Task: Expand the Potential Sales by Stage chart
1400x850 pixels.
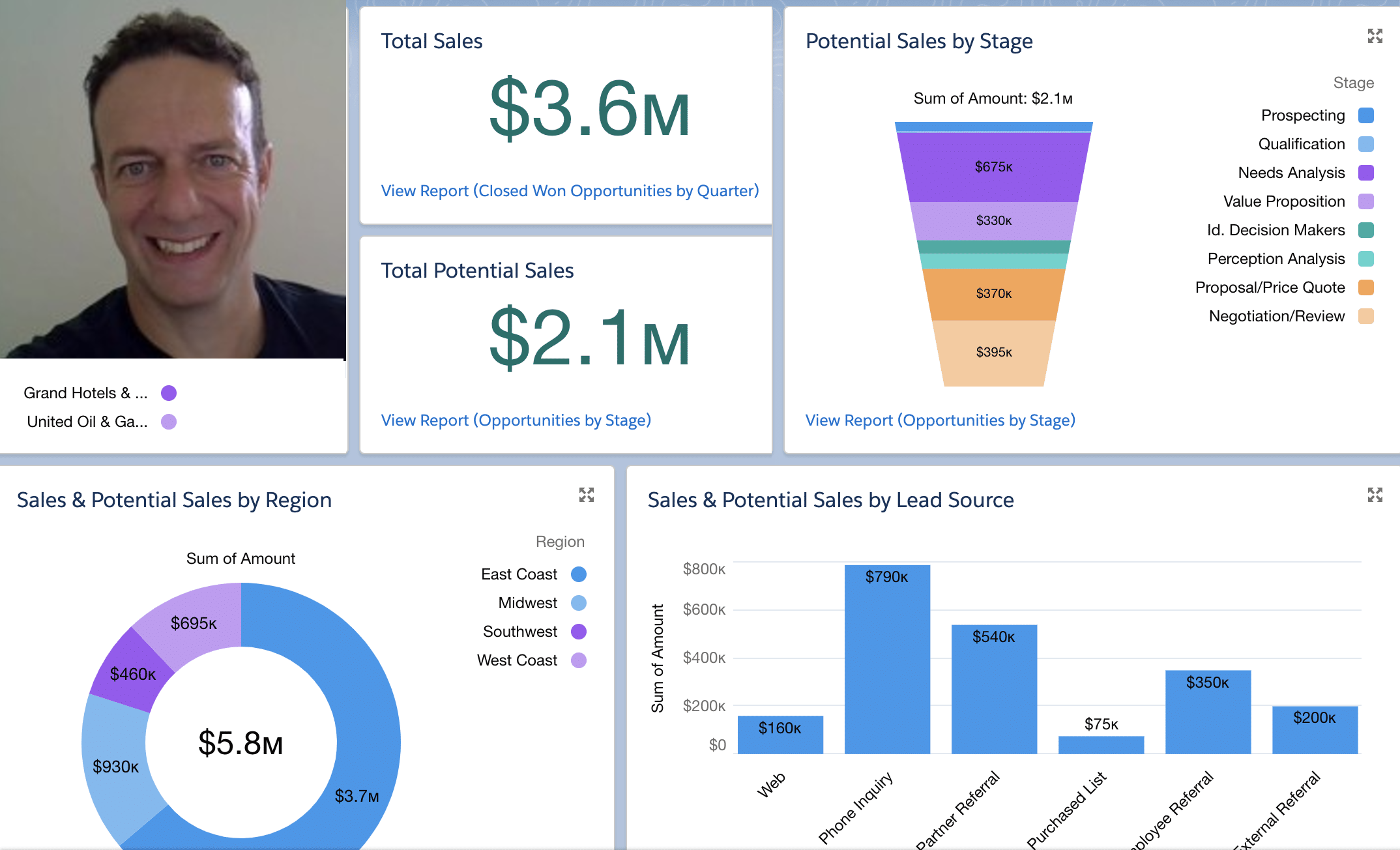Action: pos(1375,36)
